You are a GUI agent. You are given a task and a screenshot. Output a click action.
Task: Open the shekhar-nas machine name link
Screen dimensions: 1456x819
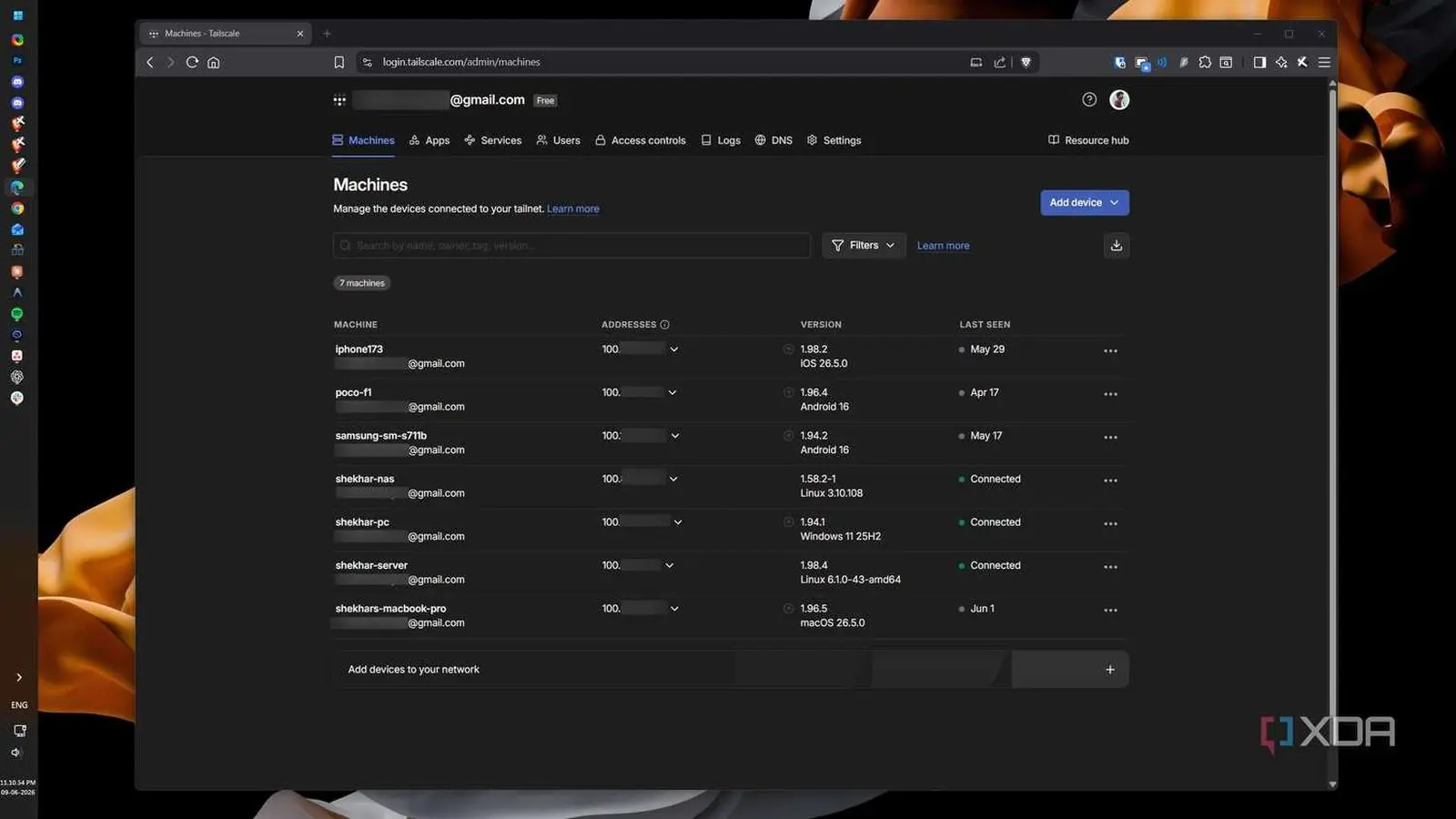coord(365,480)
